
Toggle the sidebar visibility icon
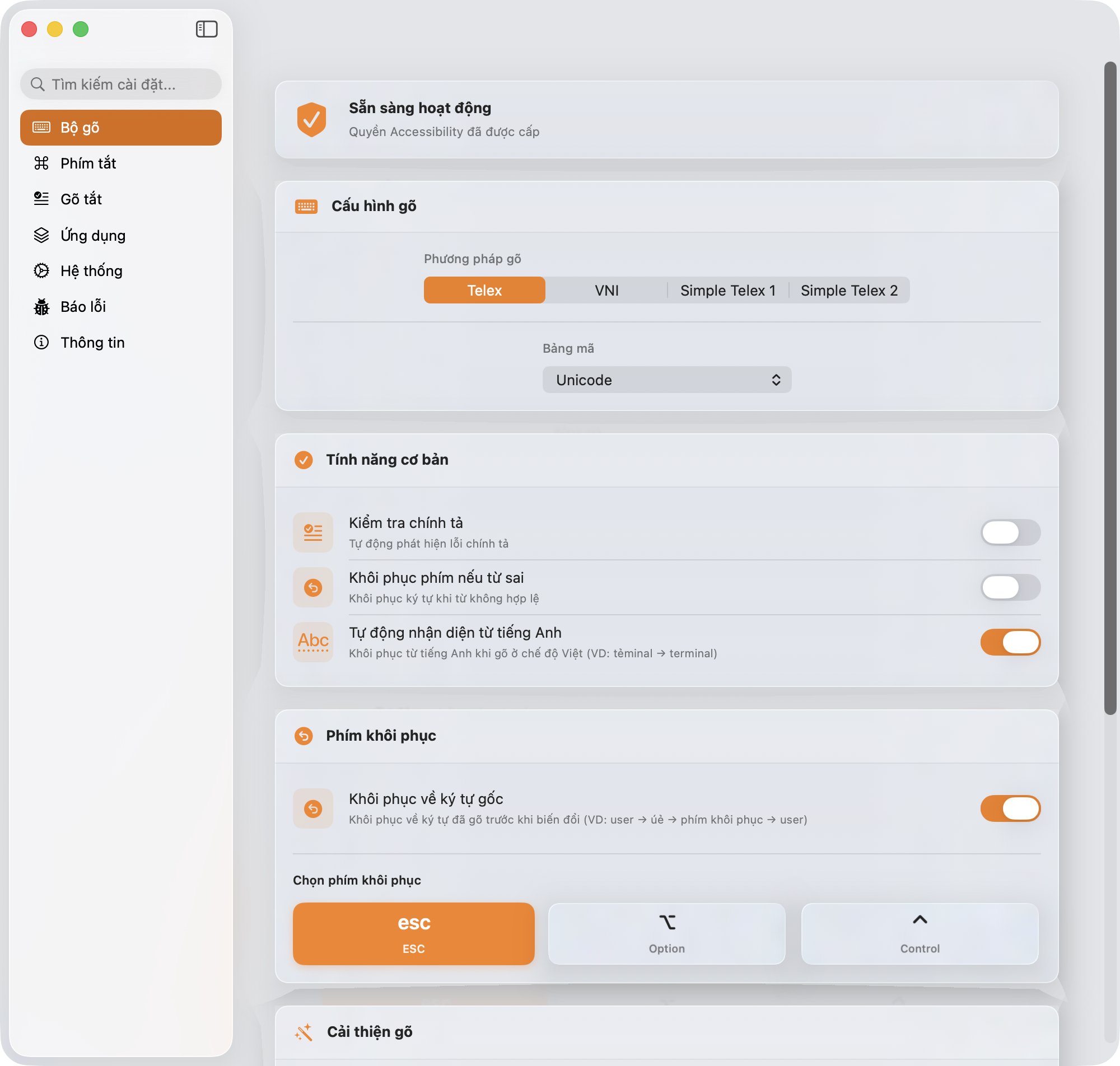(x=206, y=29)
